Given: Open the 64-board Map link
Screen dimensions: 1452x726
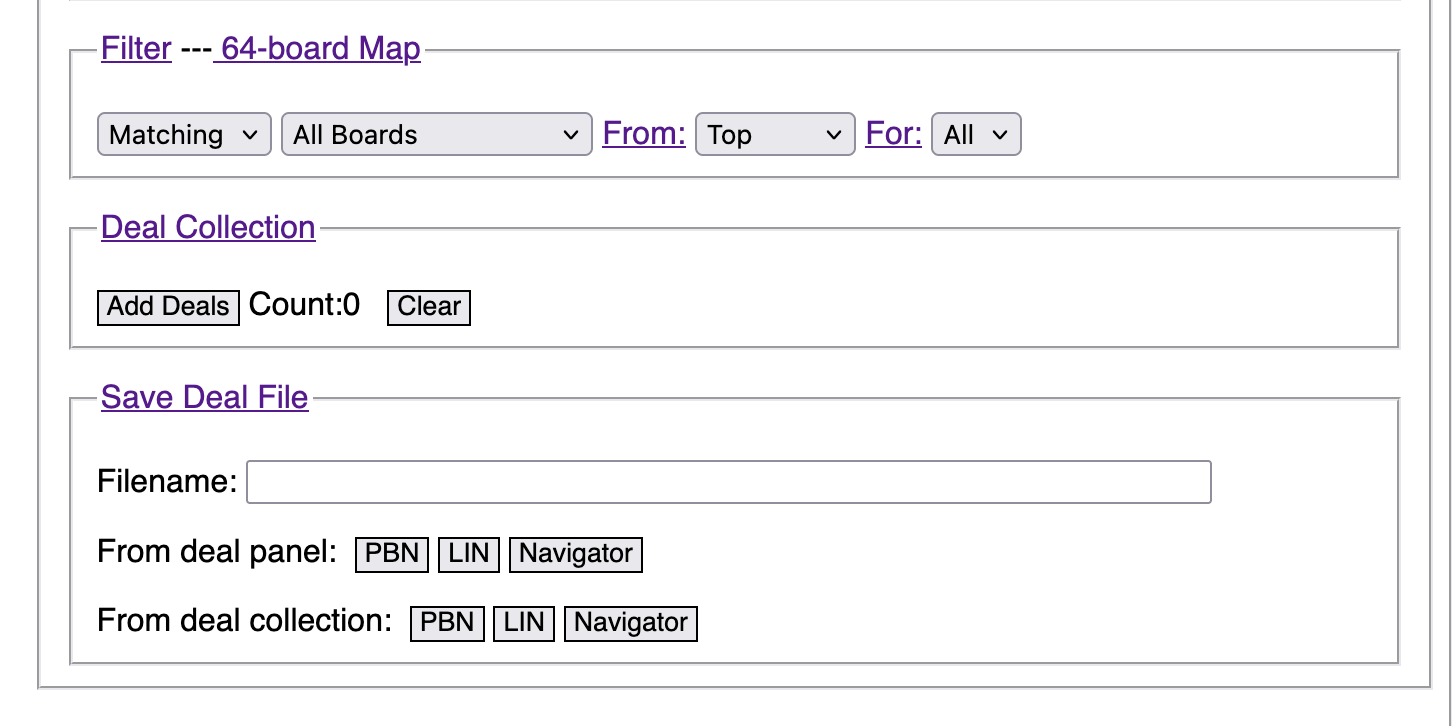Looking at the screenshot, I should [x=317, y=48].
